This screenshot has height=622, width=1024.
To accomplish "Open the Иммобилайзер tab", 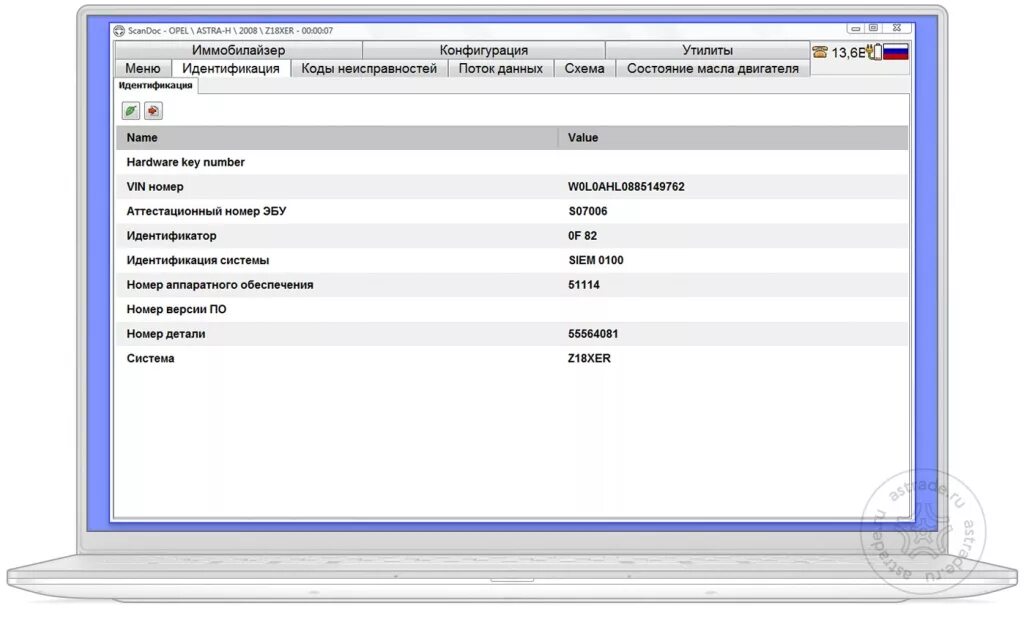I will pos(238,50).
